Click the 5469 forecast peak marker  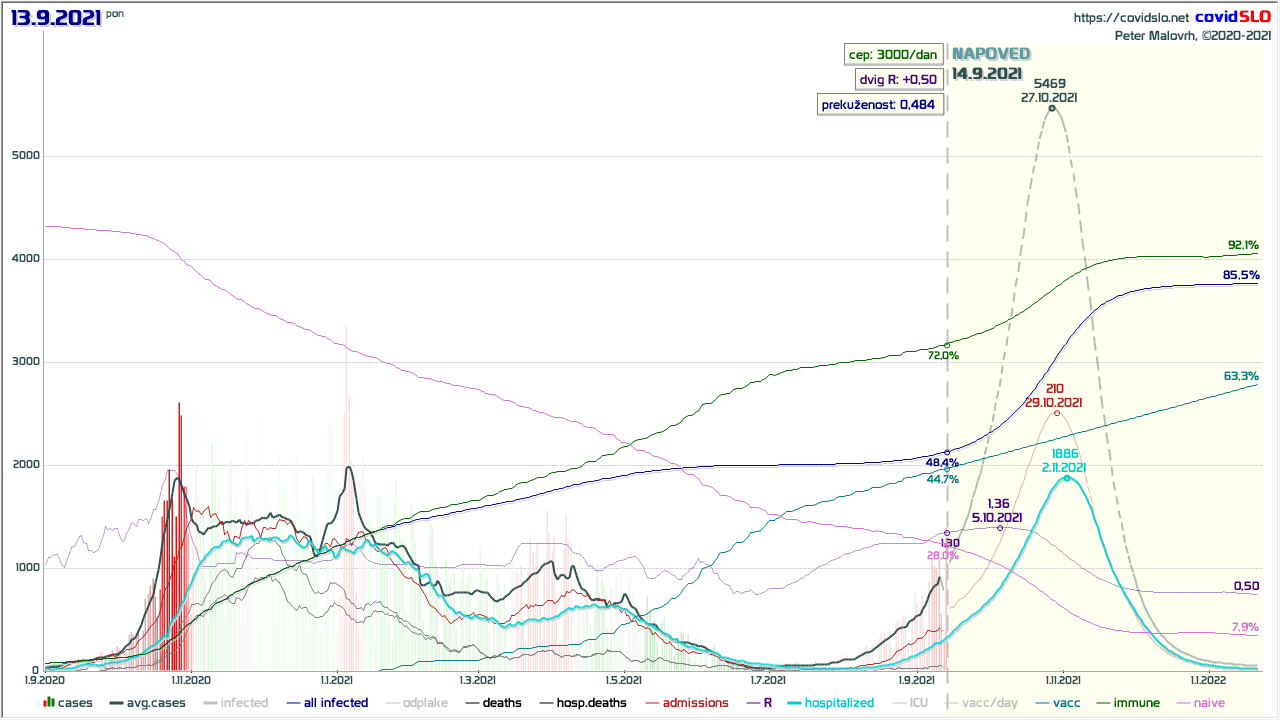[1052, 108]
